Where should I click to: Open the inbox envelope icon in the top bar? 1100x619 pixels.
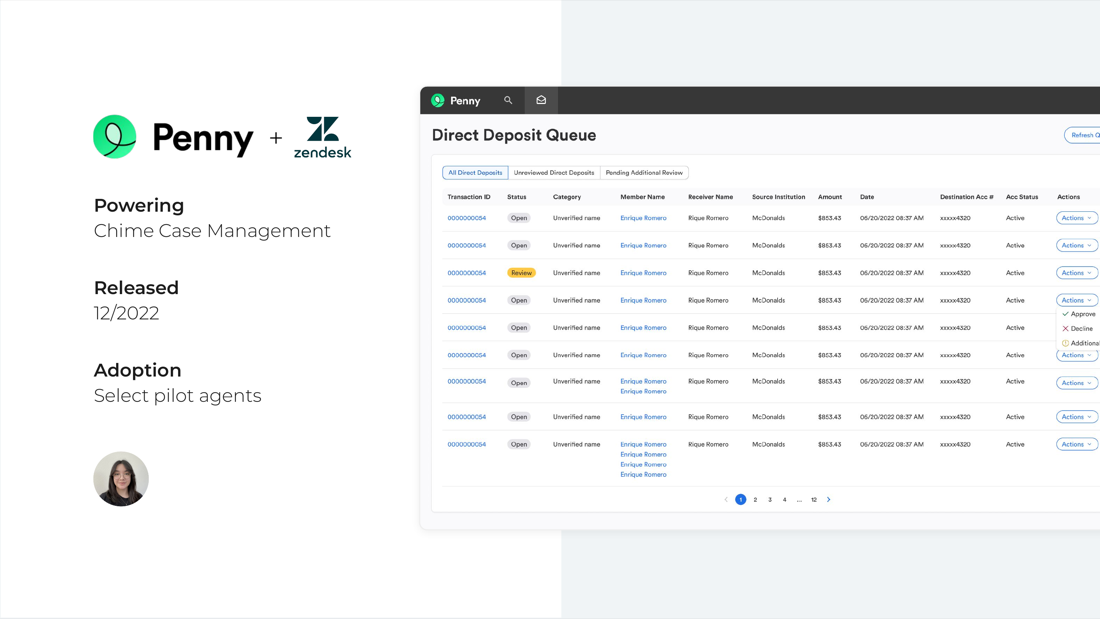[x=541, y=100]
